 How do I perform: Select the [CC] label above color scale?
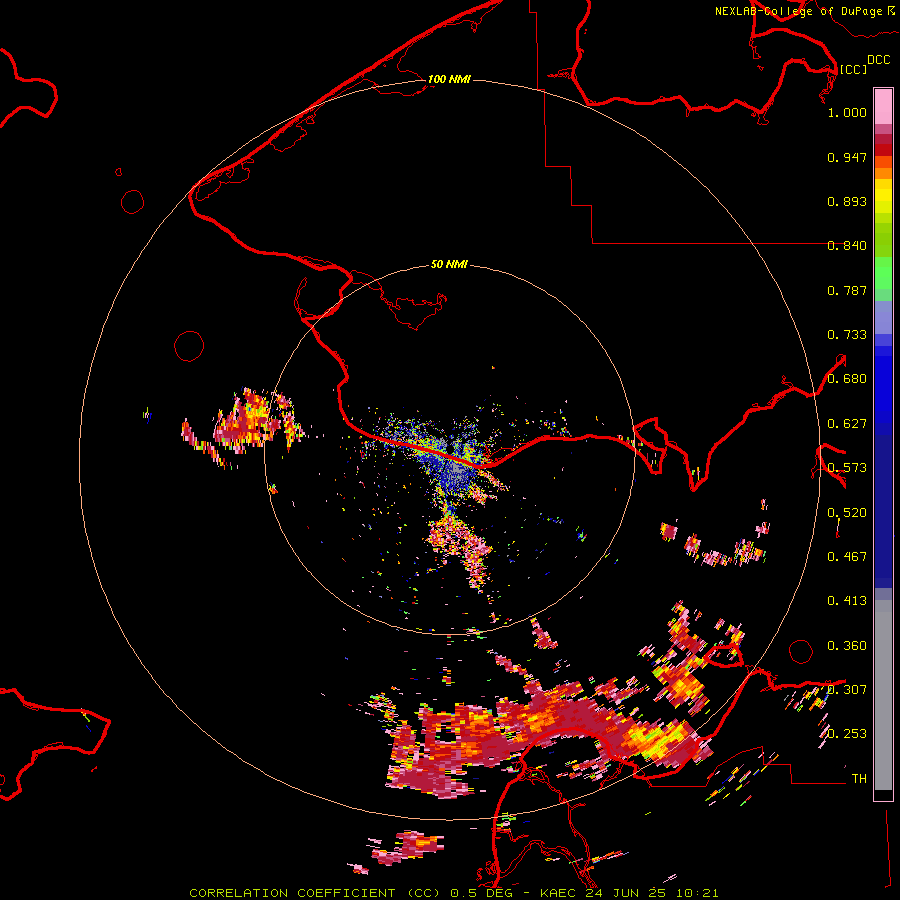point(853,69)
